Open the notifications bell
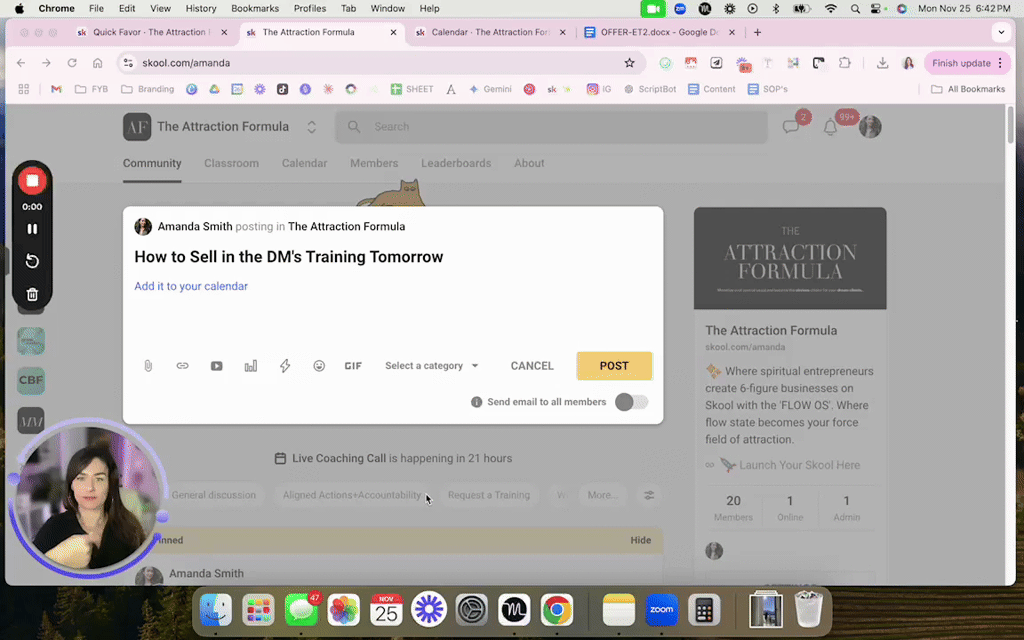 click(x=830, y=127)
